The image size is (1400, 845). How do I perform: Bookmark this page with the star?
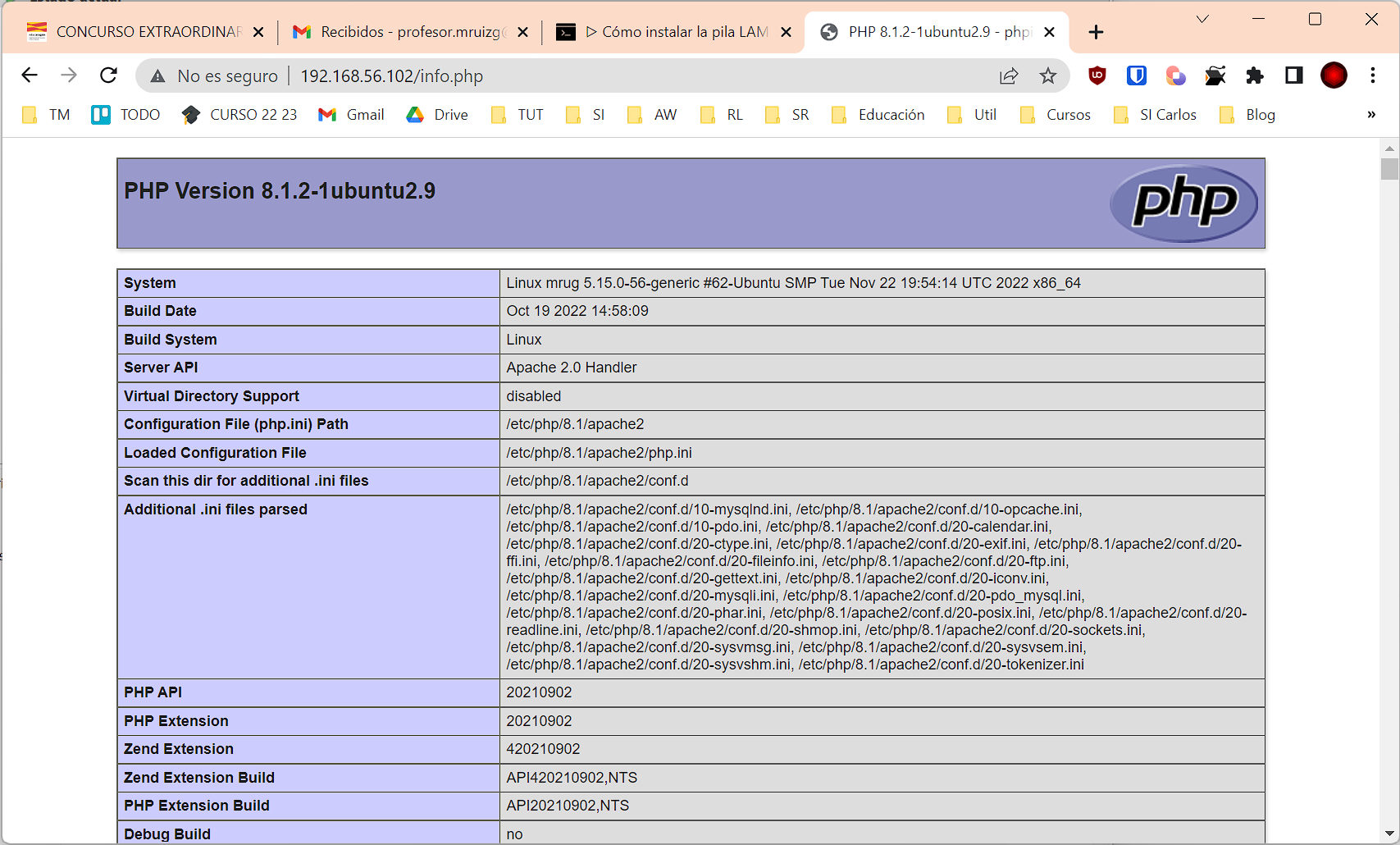pyautogui.click(x=1048, y=75)
